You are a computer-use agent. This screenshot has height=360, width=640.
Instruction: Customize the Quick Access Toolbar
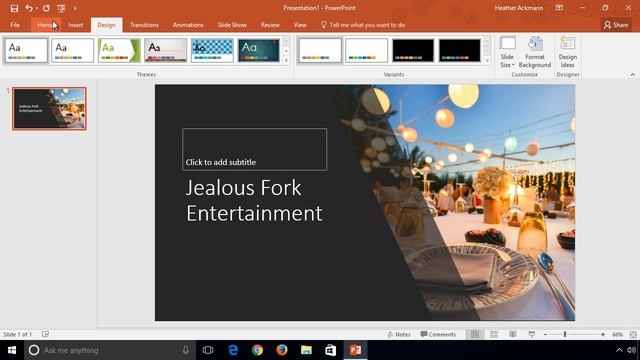[x=75, y=9]
